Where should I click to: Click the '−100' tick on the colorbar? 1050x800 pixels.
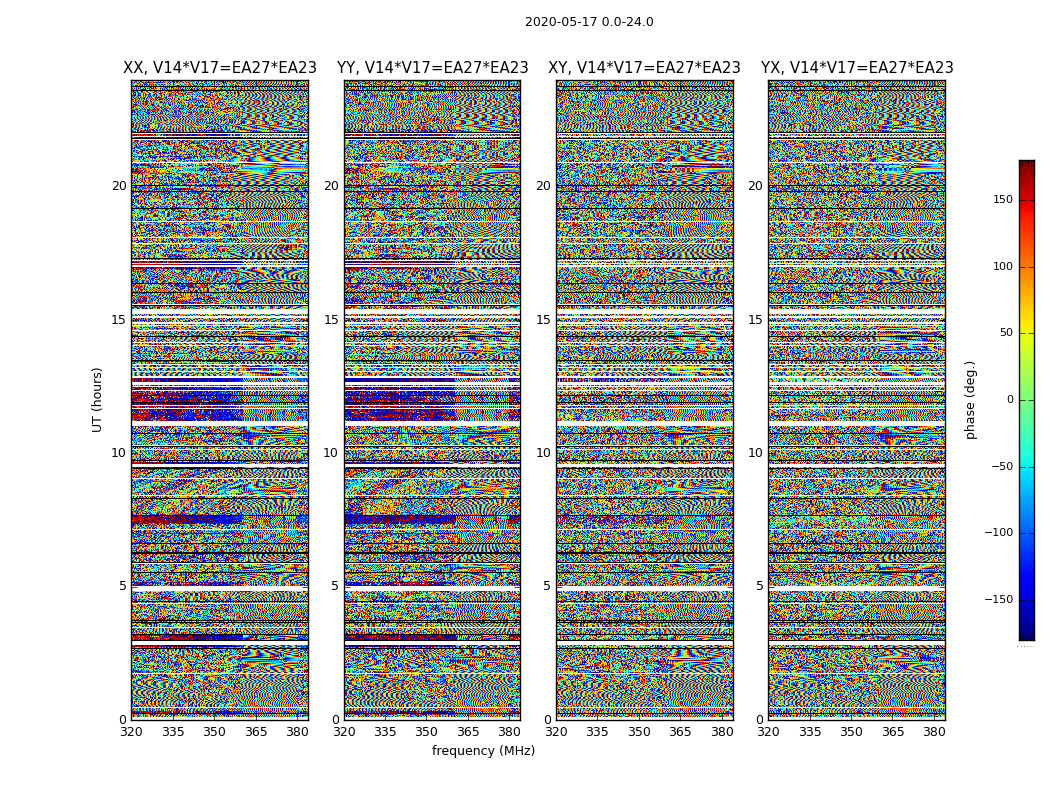point(998,532)
